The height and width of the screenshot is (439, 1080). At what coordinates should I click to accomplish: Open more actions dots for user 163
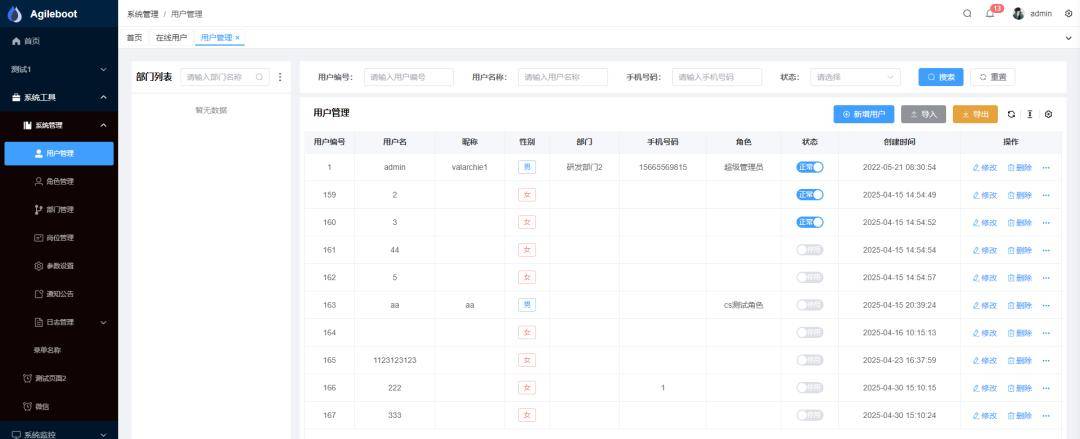[1046, 305]
